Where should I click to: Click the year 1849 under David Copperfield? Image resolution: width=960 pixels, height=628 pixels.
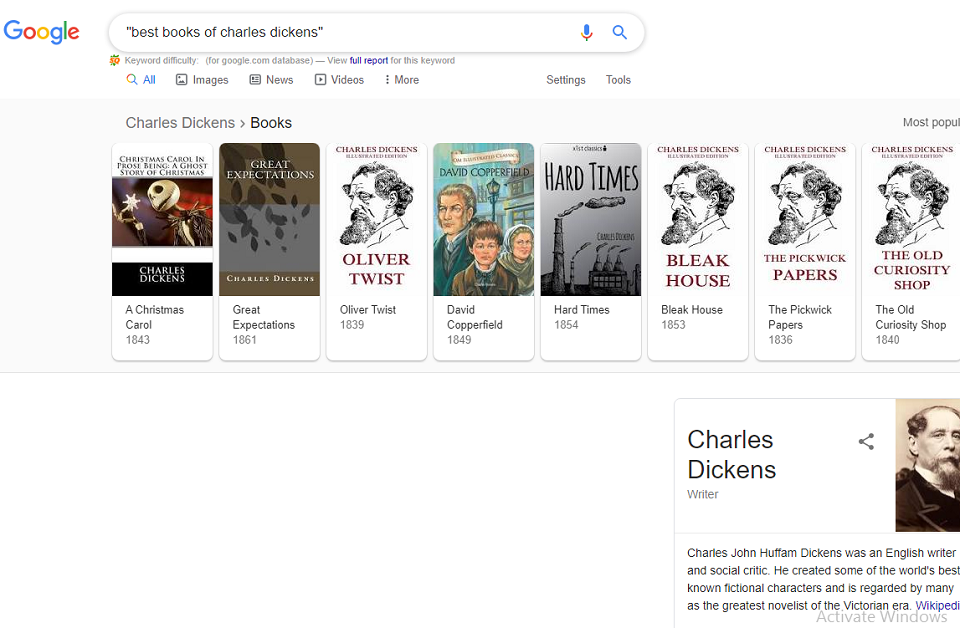pyautogui.click(x=459, y=340)
